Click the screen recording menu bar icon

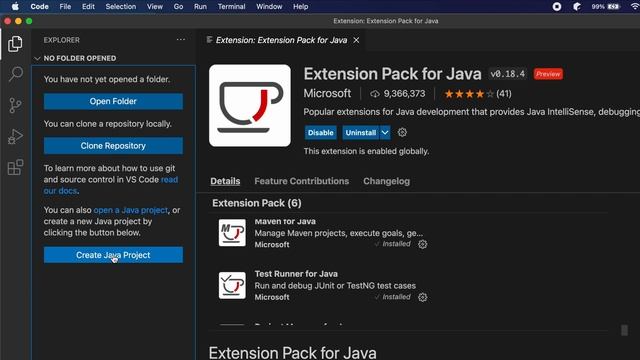click(557, 7)
